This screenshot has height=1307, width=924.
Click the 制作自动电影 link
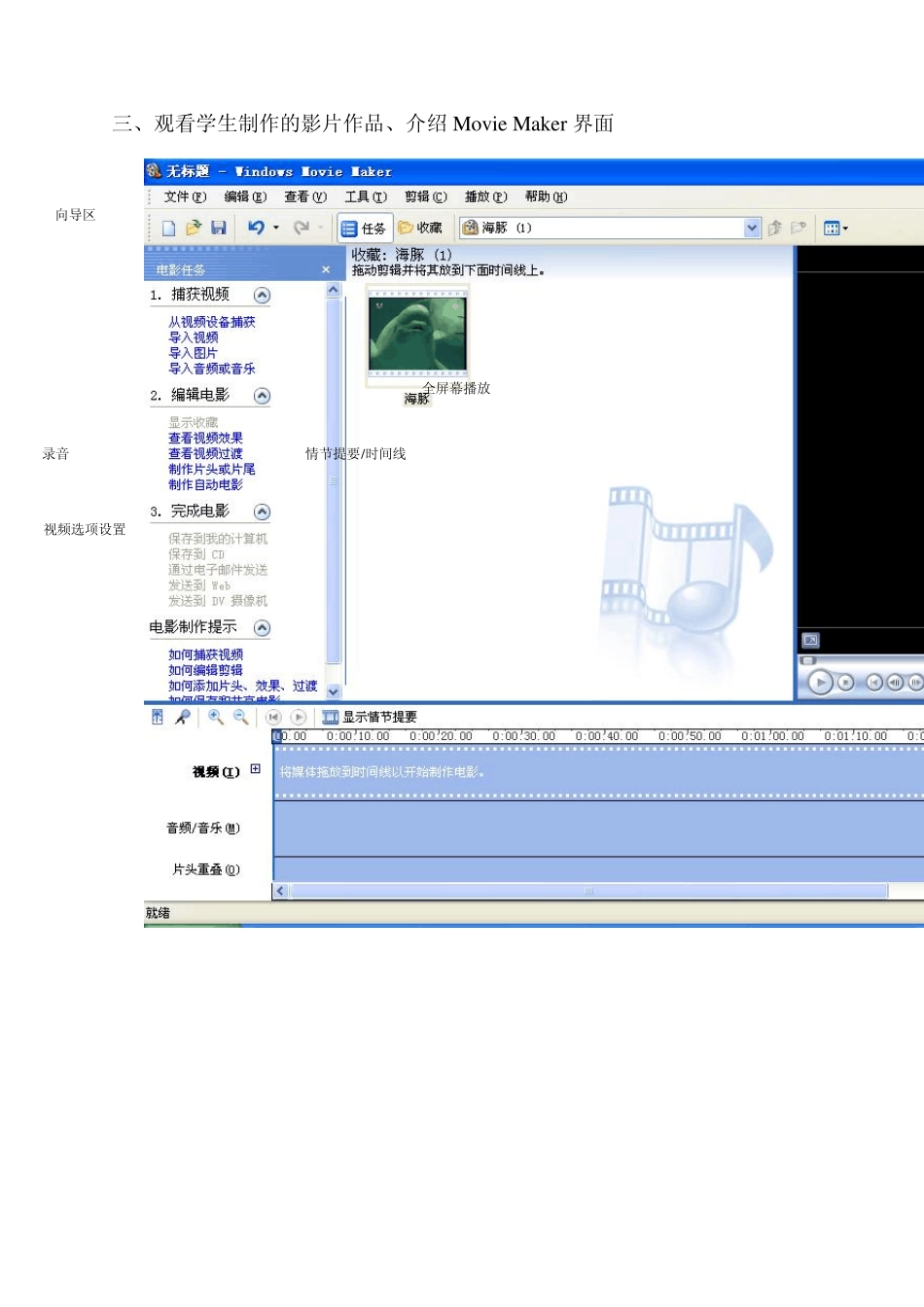click(x=206, y=484)
